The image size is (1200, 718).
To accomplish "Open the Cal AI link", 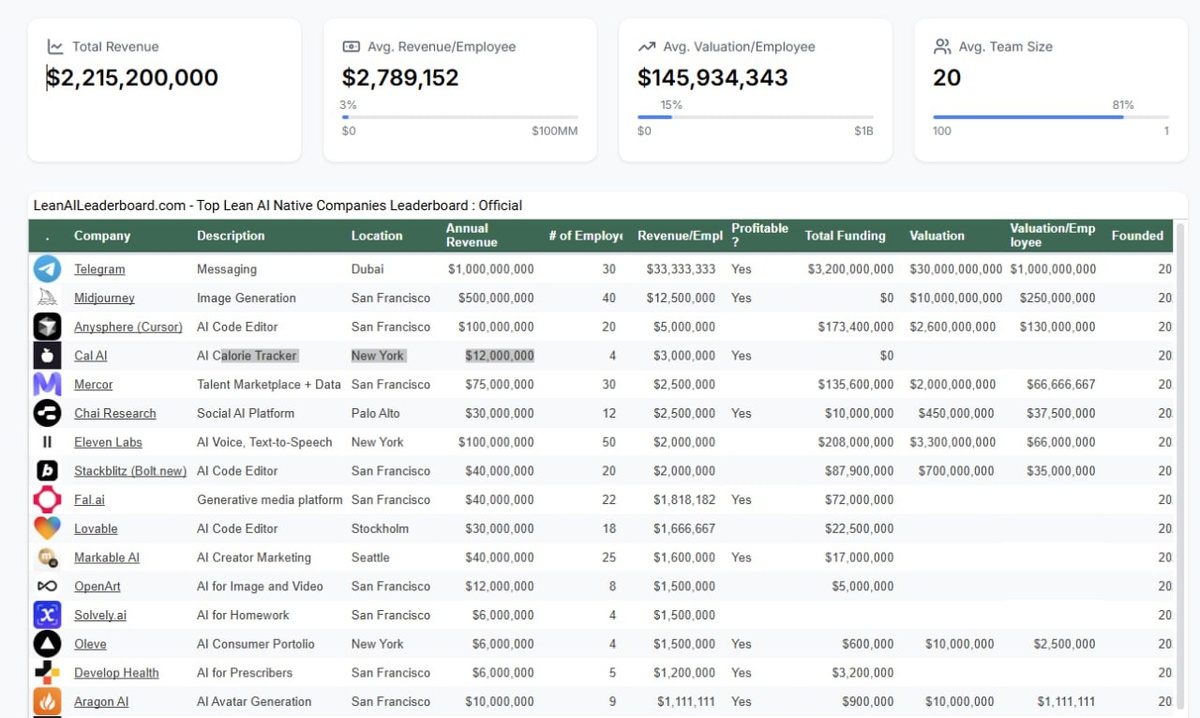I will coord(90,356).
